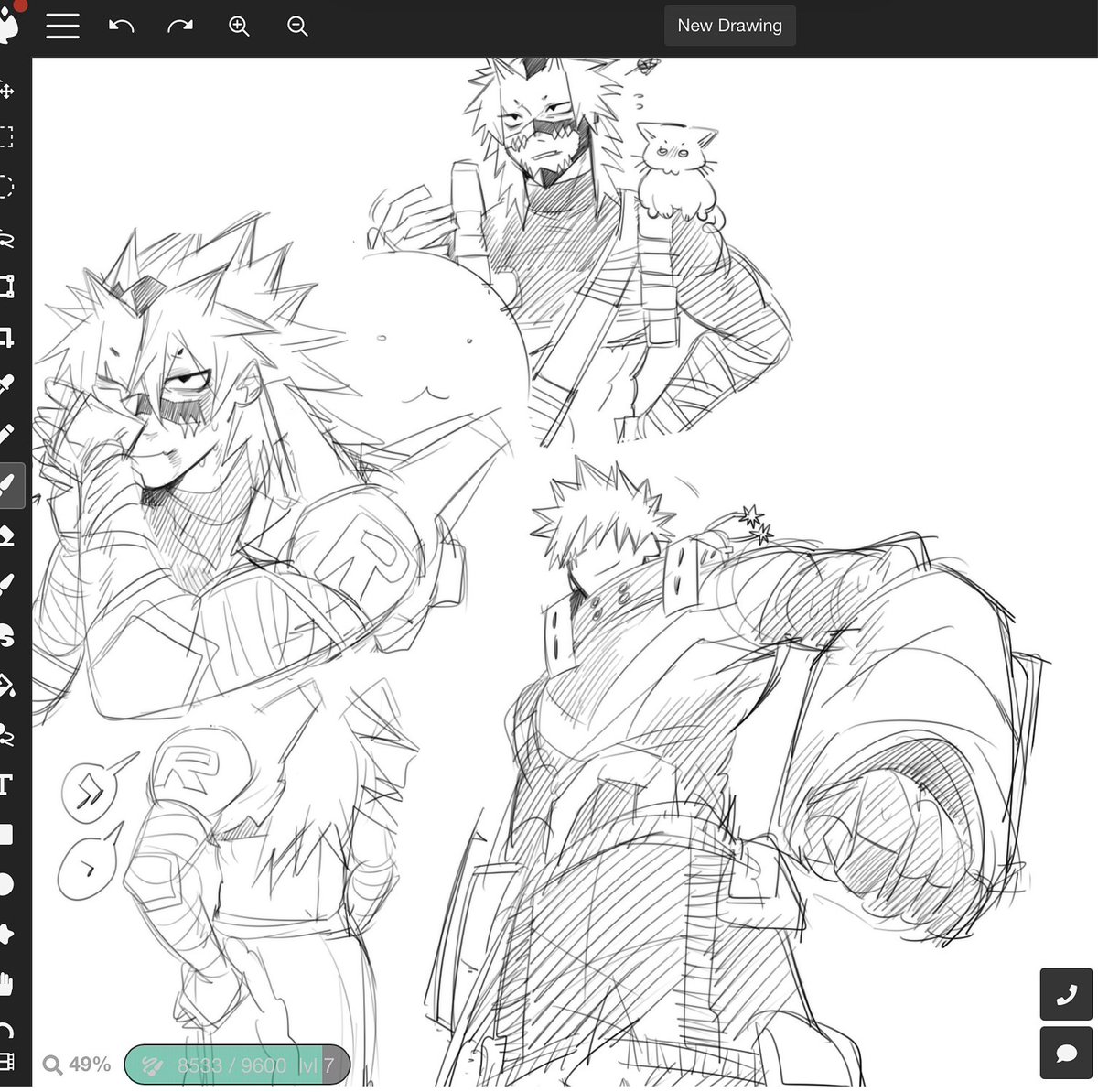Select the Text tool

[6, 784]
